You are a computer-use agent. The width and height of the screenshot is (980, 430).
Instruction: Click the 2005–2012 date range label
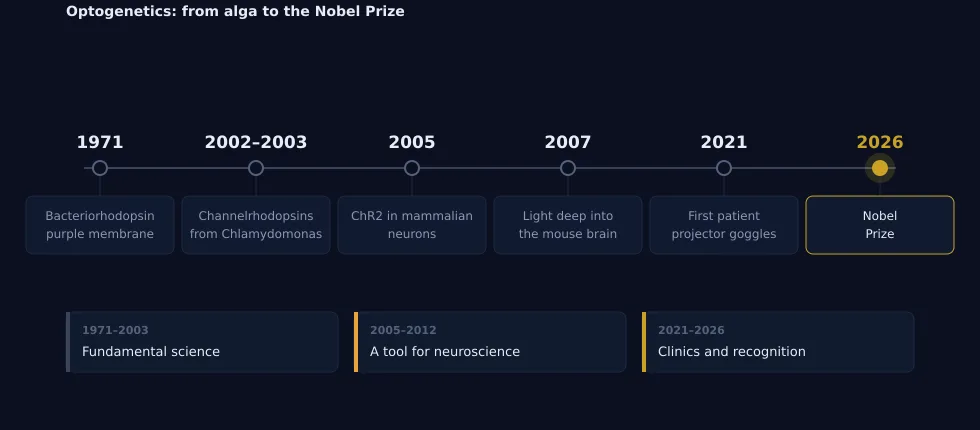[x=403, y=330]
